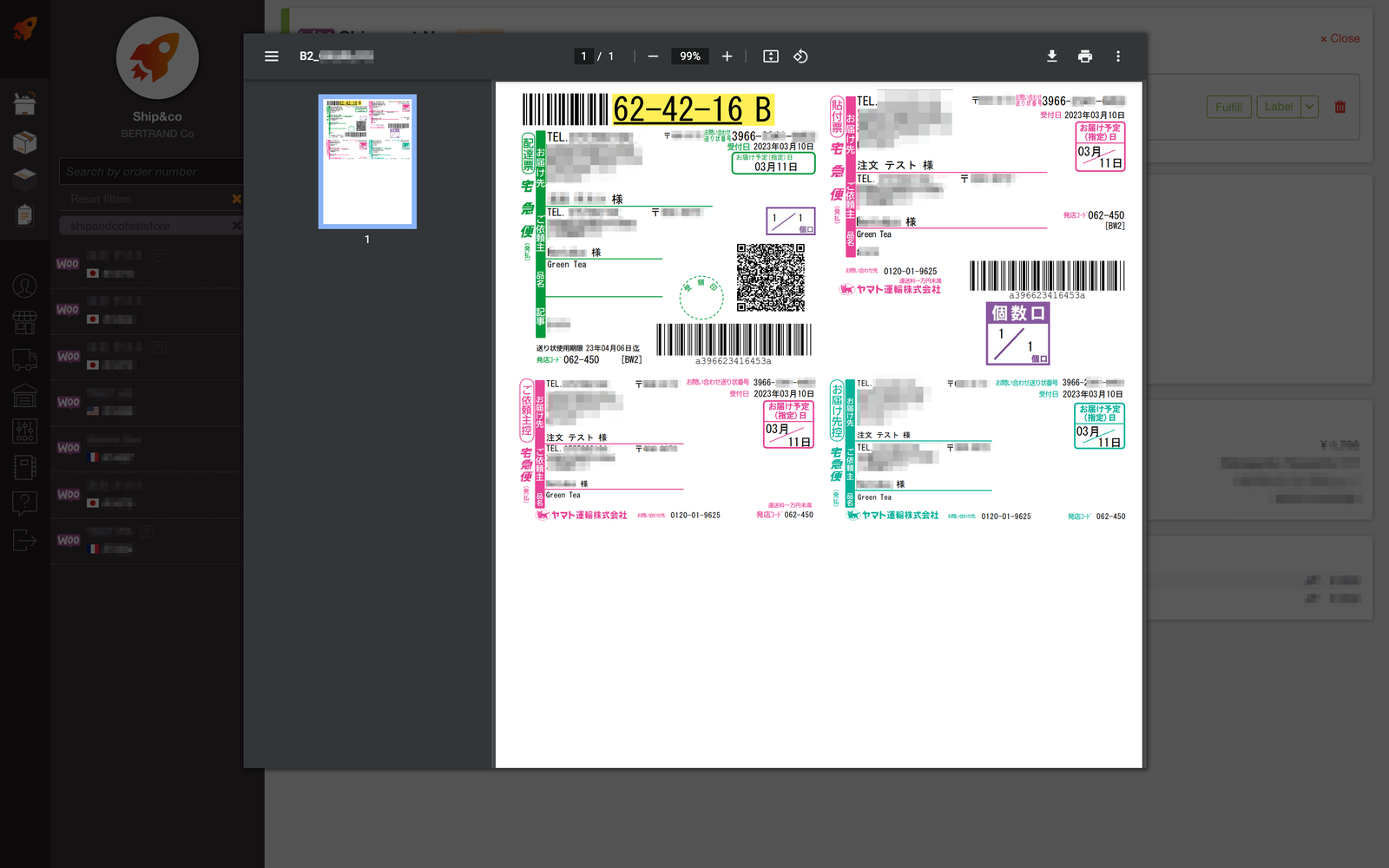The image size is (1389, 868).
Task: Fit the PDF page to the viewer
Action: tap(771, 56)
